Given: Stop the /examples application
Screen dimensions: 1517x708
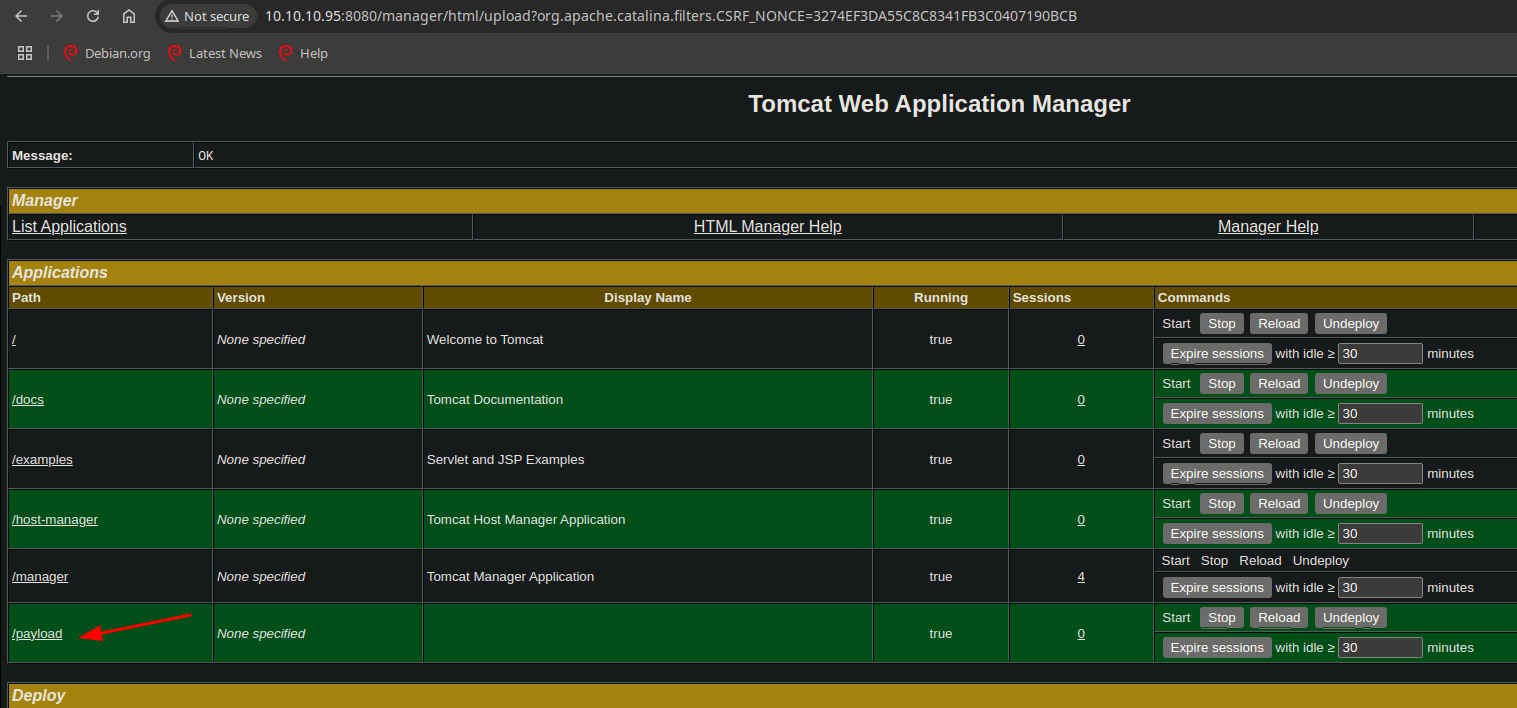Looking at the screenshot, I should [x=1222, y=443].
